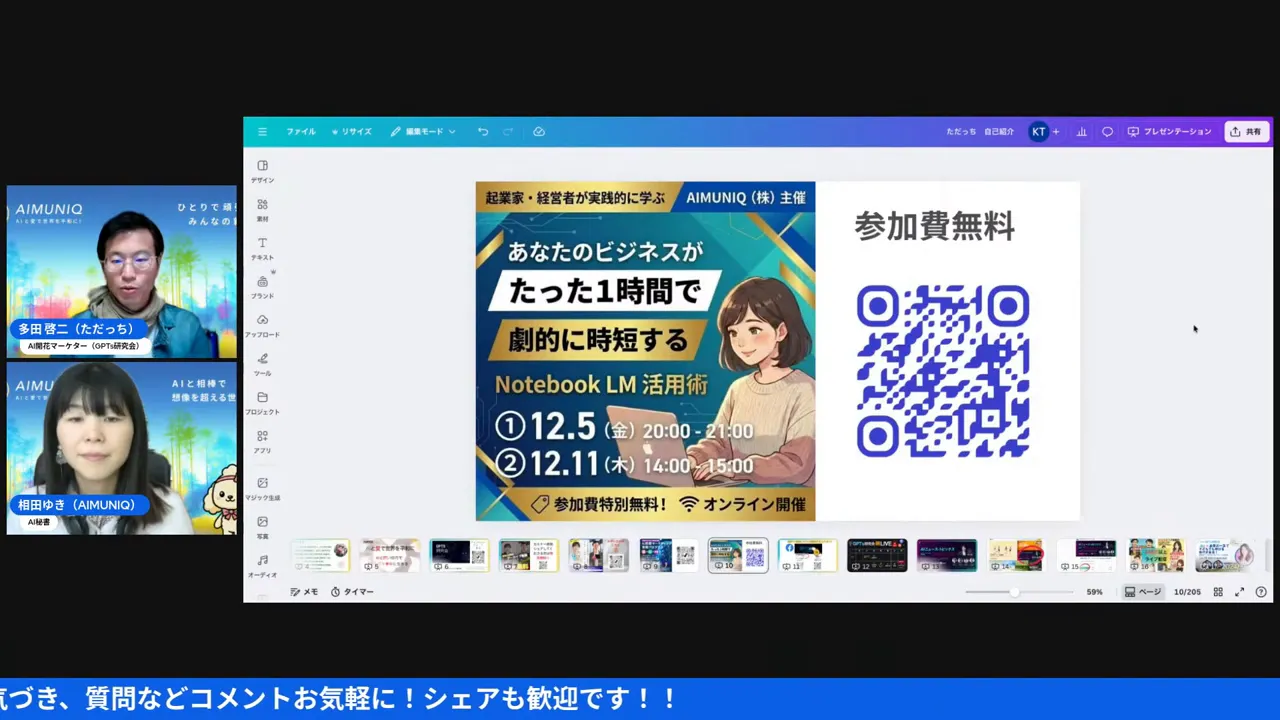
Task: Toggle the grid view in status bar
Action: 1218,591
